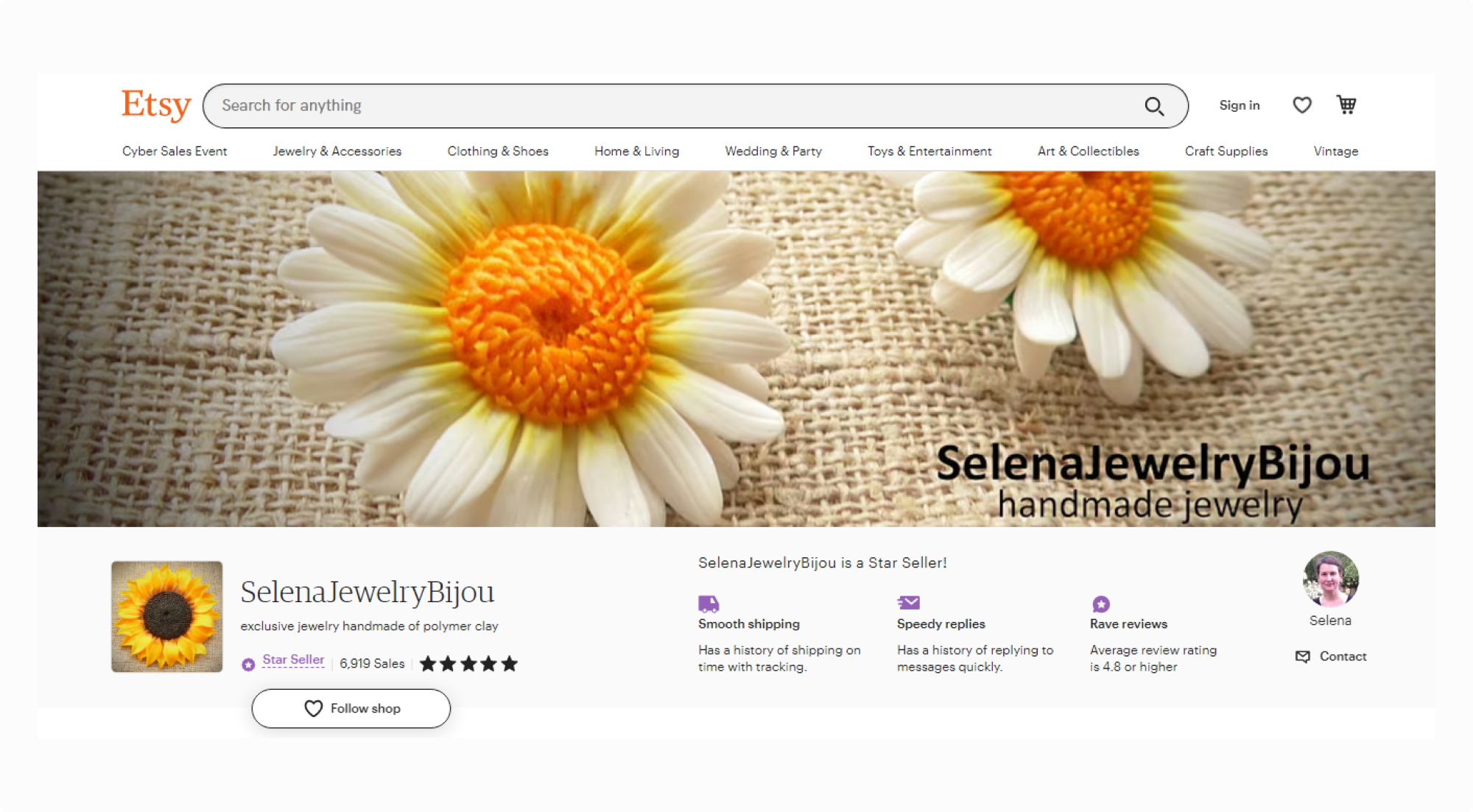Click the daisy shop banner image
1473x812 pixels.
736,349
